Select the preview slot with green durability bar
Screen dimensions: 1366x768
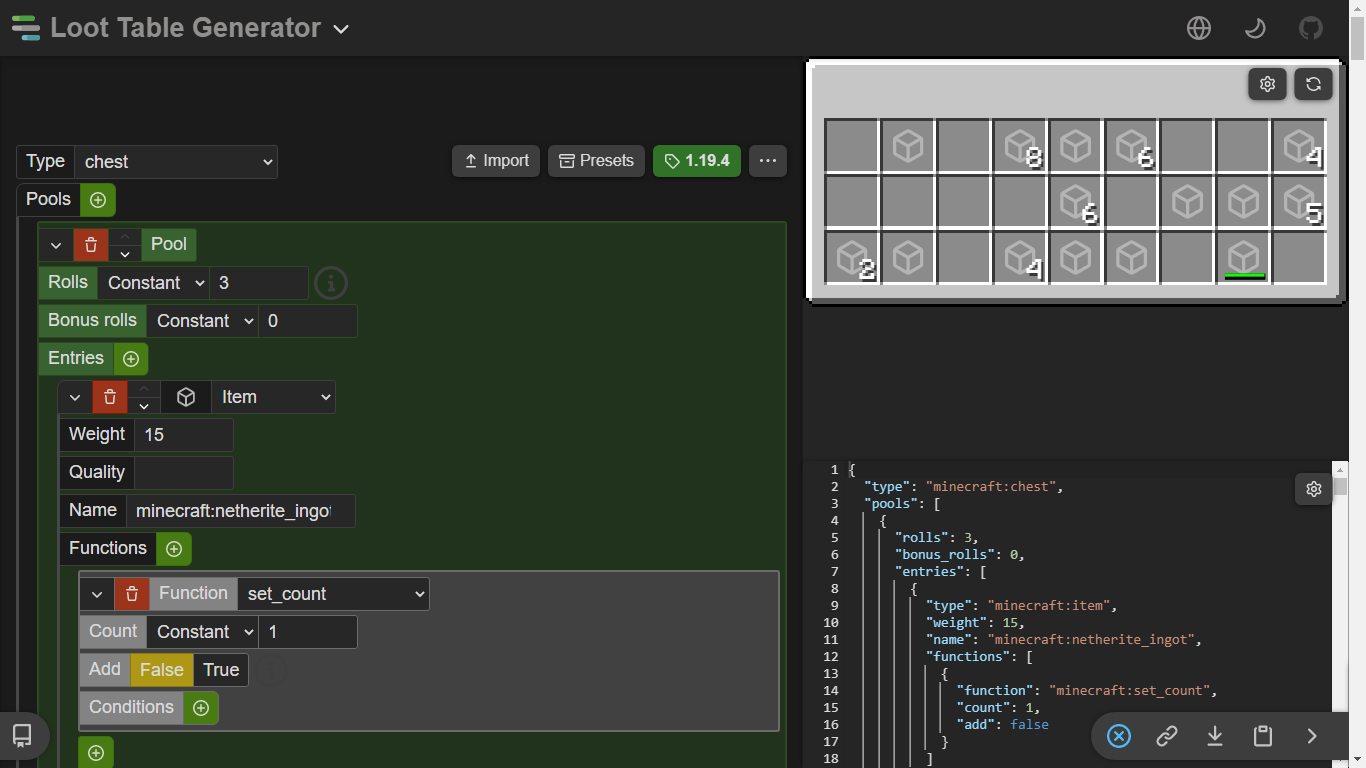1243,258
